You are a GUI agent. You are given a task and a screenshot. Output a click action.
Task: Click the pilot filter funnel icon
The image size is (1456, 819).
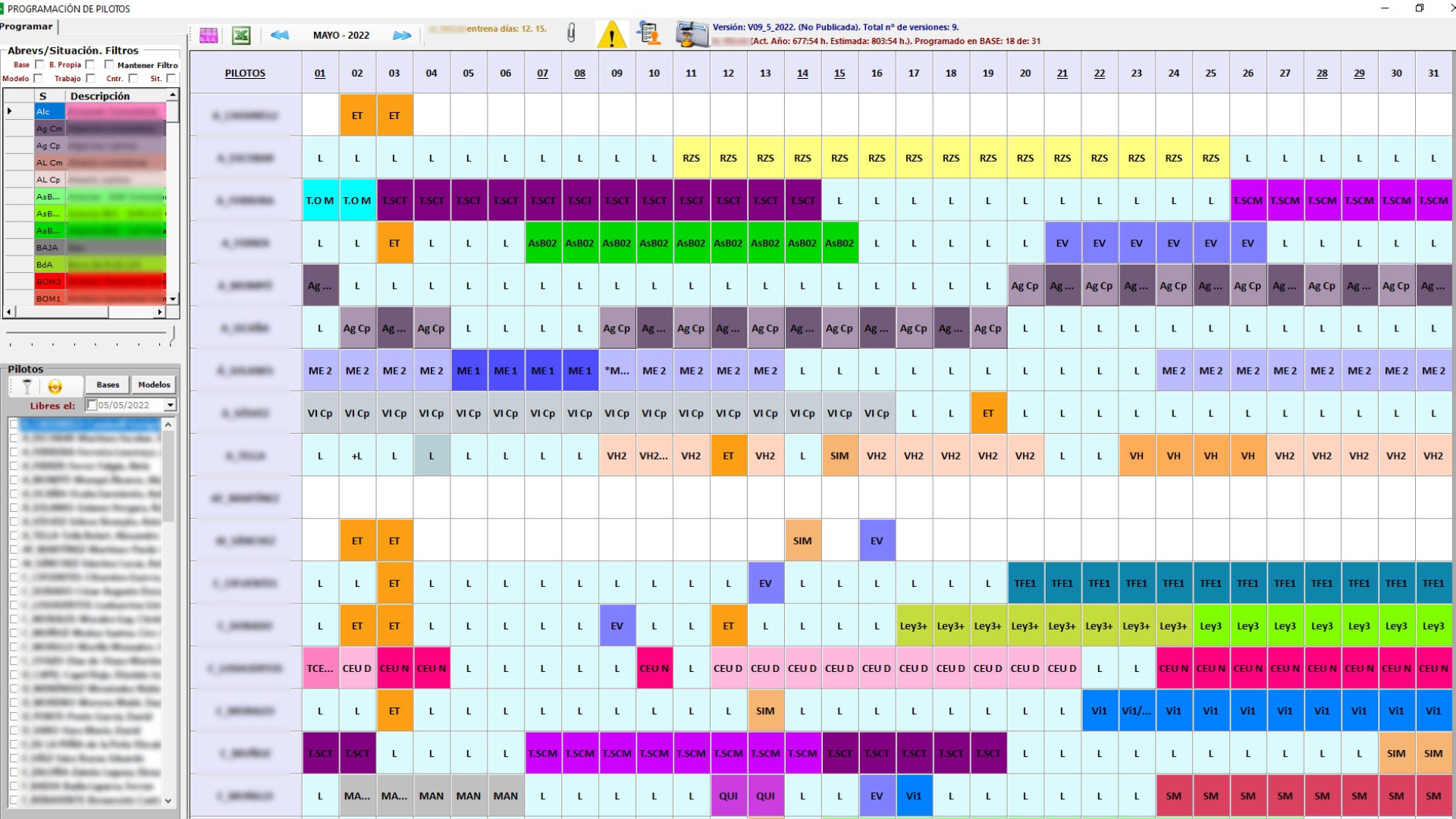point(27,387)
